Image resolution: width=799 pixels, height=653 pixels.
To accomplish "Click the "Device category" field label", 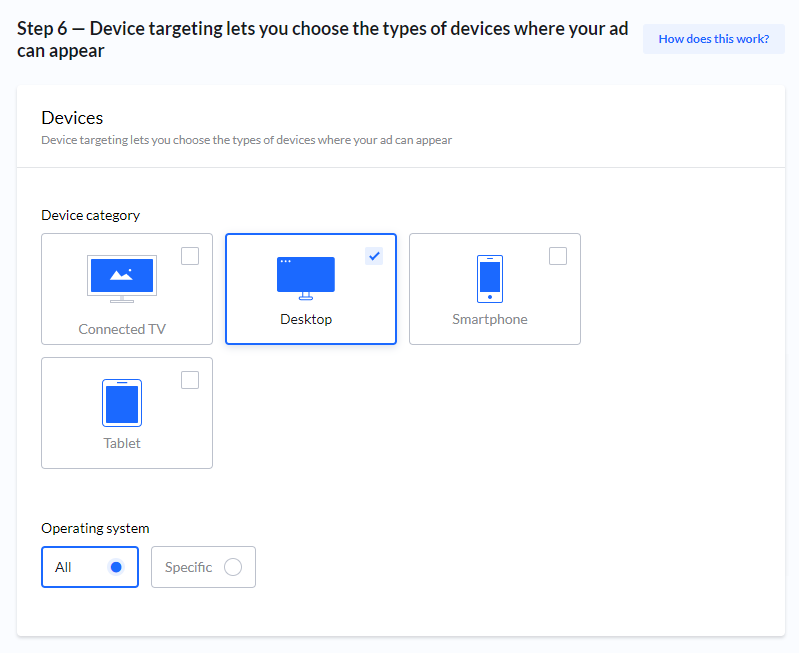I will [x=90, y=215].
